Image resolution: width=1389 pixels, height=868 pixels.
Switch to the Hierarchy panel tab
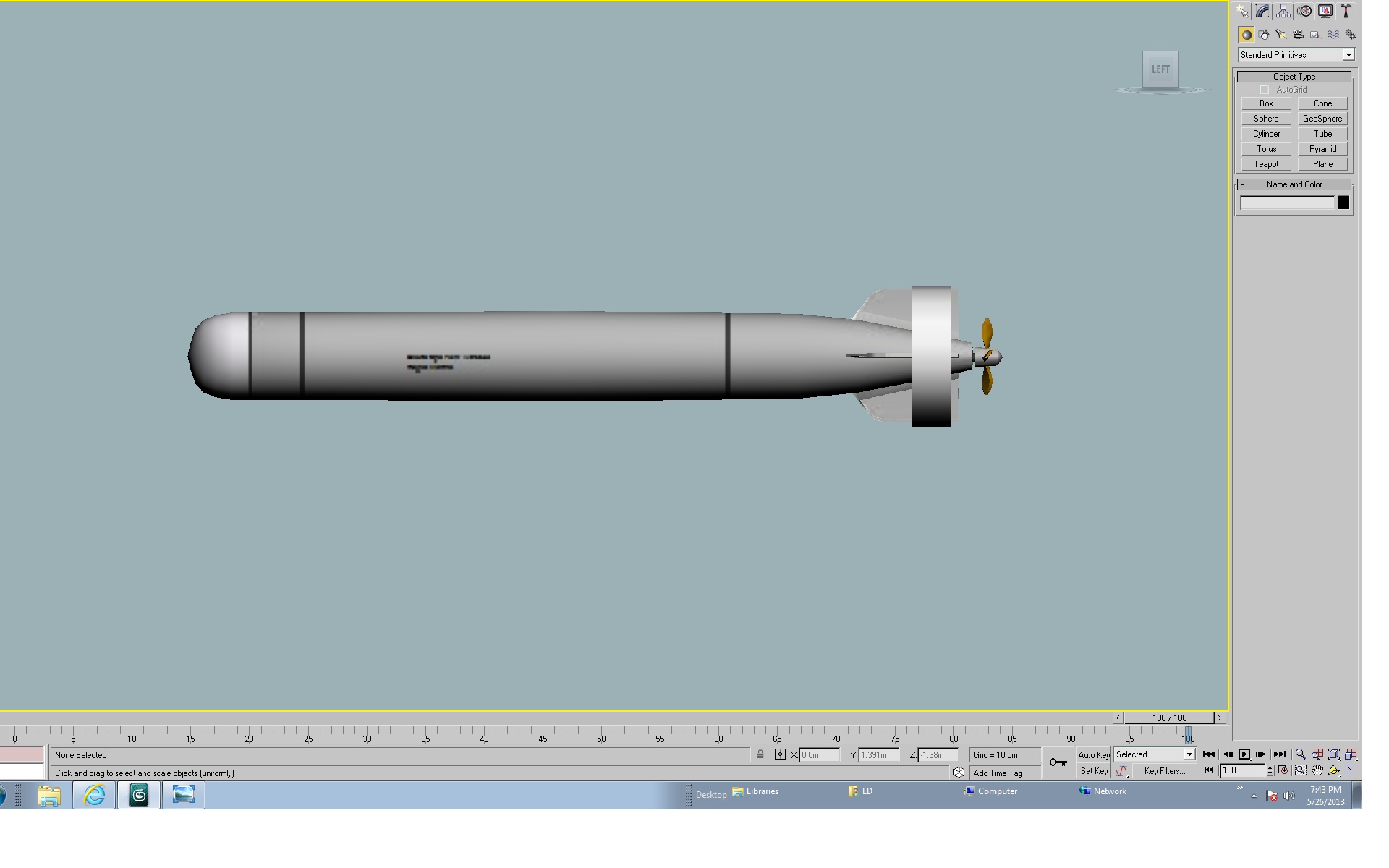coord(1283,11)
